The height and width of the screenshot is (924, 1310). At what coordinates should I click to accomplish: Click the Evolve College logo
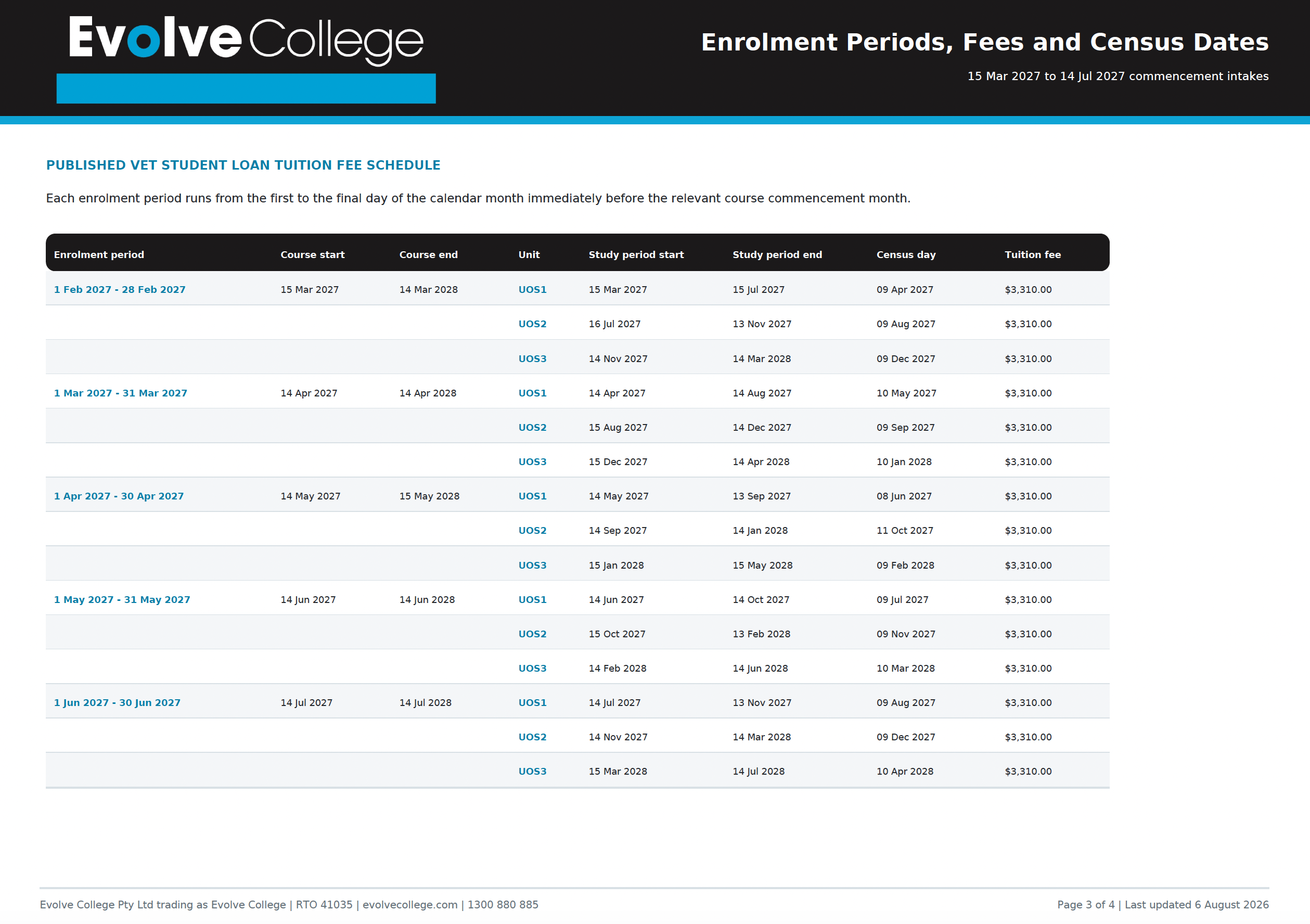pyautogui.click(x=246, y=40)
